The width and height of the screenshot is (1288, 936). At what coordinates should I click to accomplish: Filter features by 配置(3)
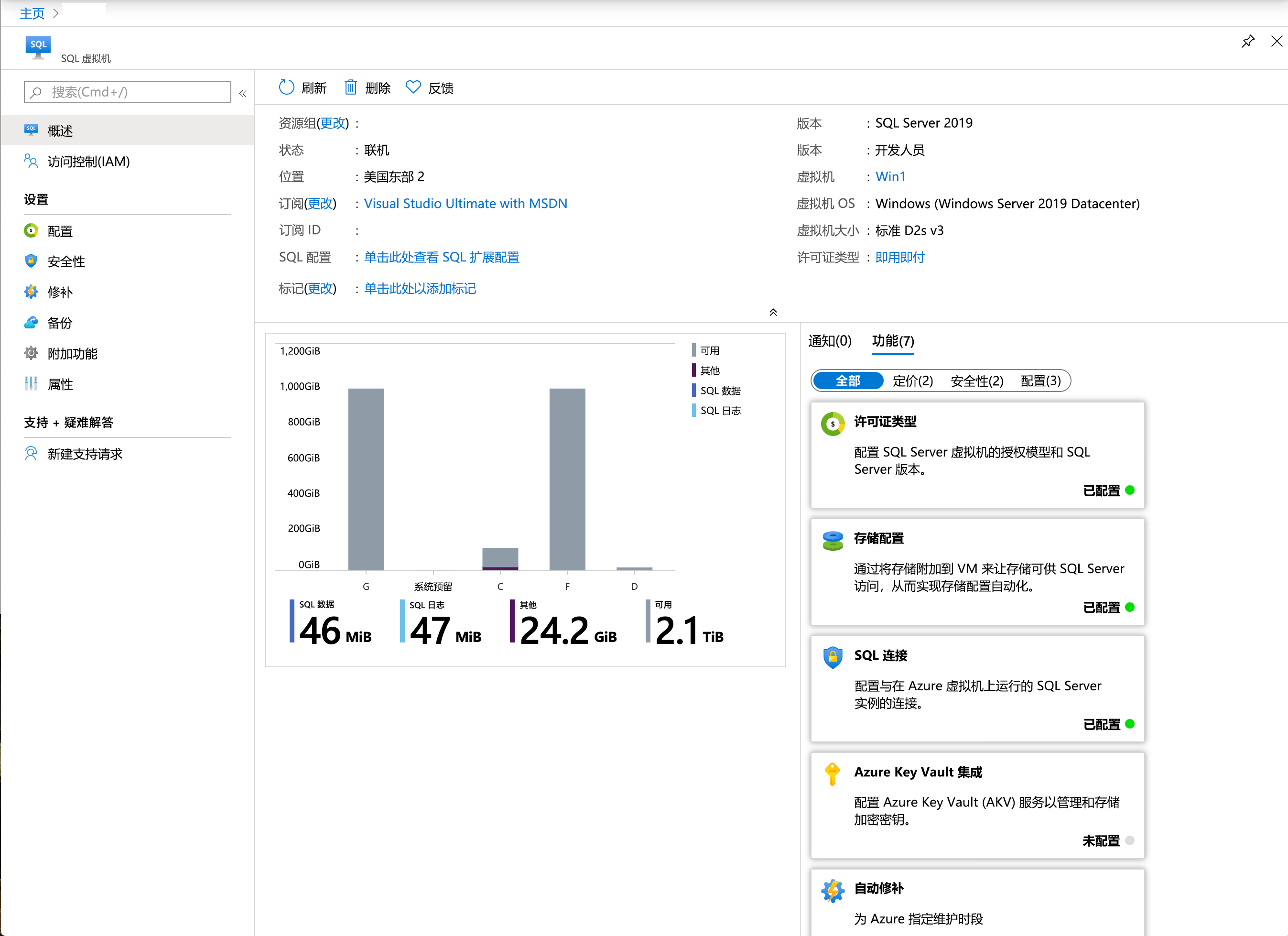(1041, 381)
